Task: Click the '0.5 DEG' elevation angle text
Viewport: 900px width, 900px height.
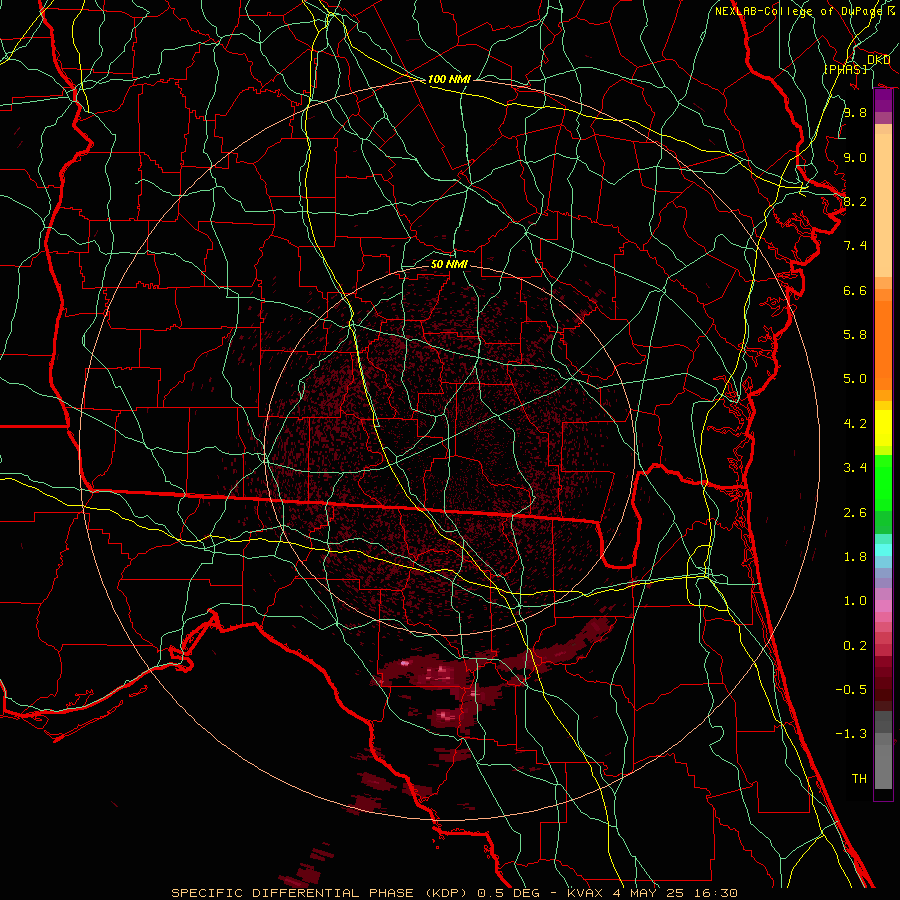Action: 510,893
